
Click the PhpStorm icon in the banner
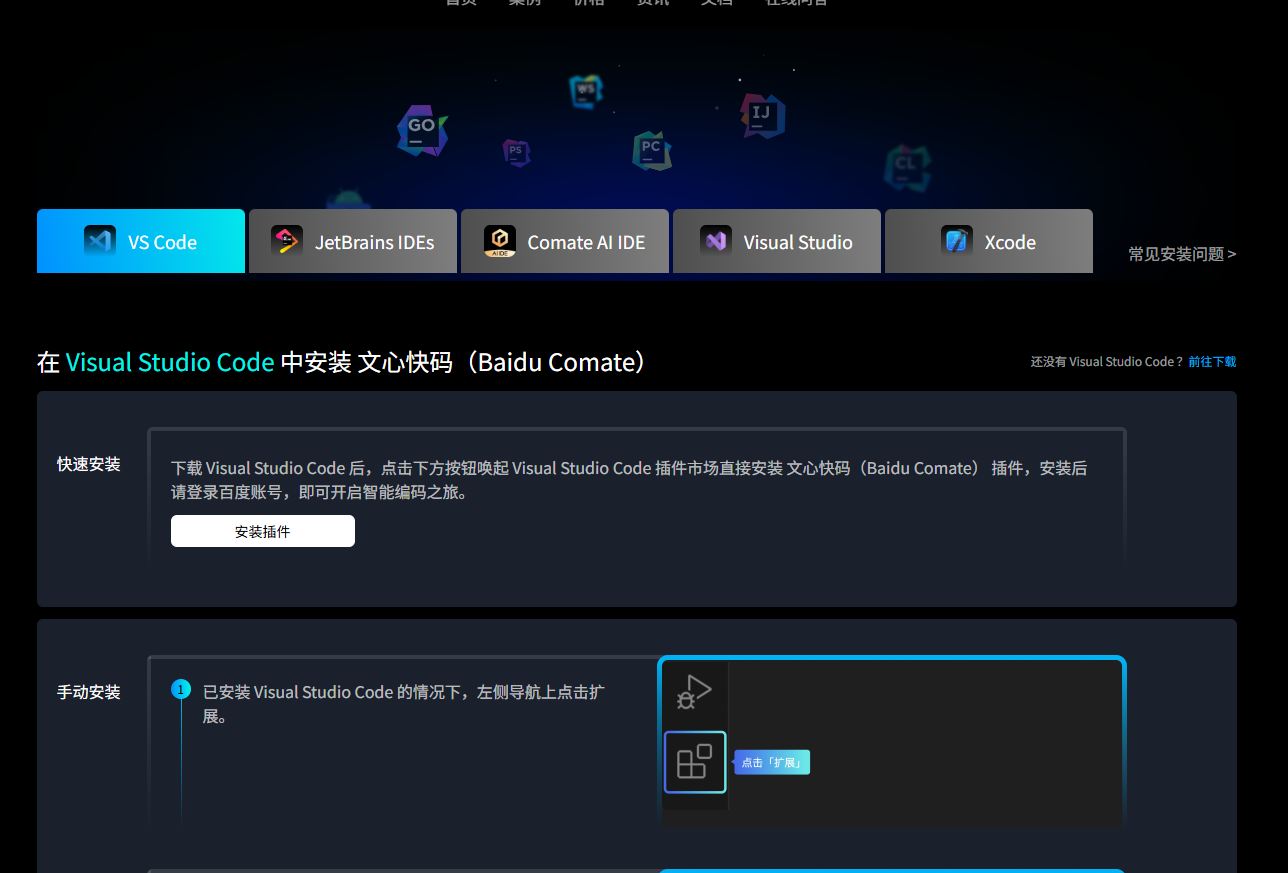[516, 152]
